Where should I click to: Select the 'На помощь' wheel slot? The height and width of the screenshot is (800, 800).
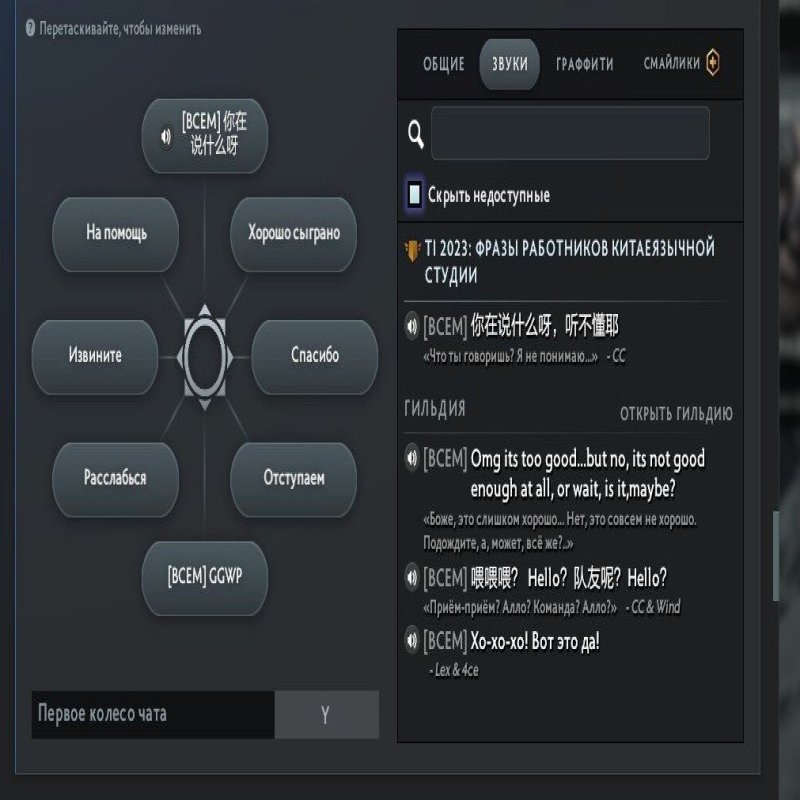point(116,234)
